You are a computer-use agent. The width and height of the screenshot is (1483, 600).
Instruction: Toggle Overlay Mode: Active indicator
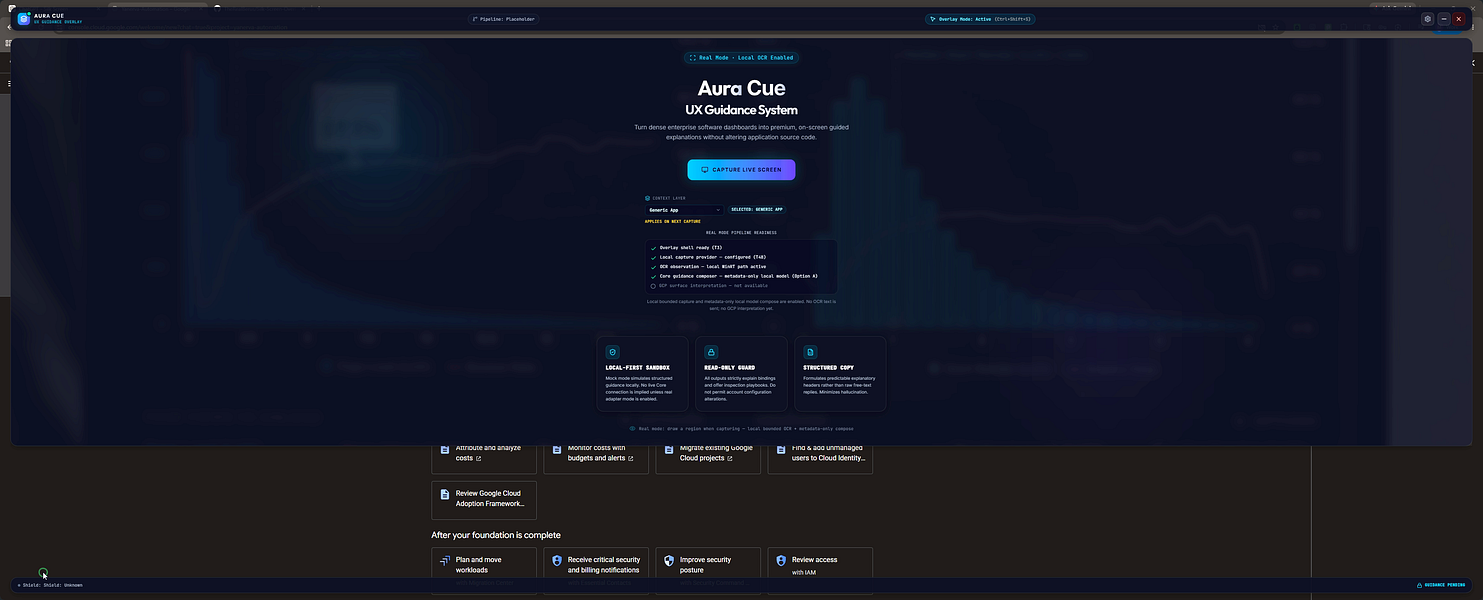[x=980, y=19]
